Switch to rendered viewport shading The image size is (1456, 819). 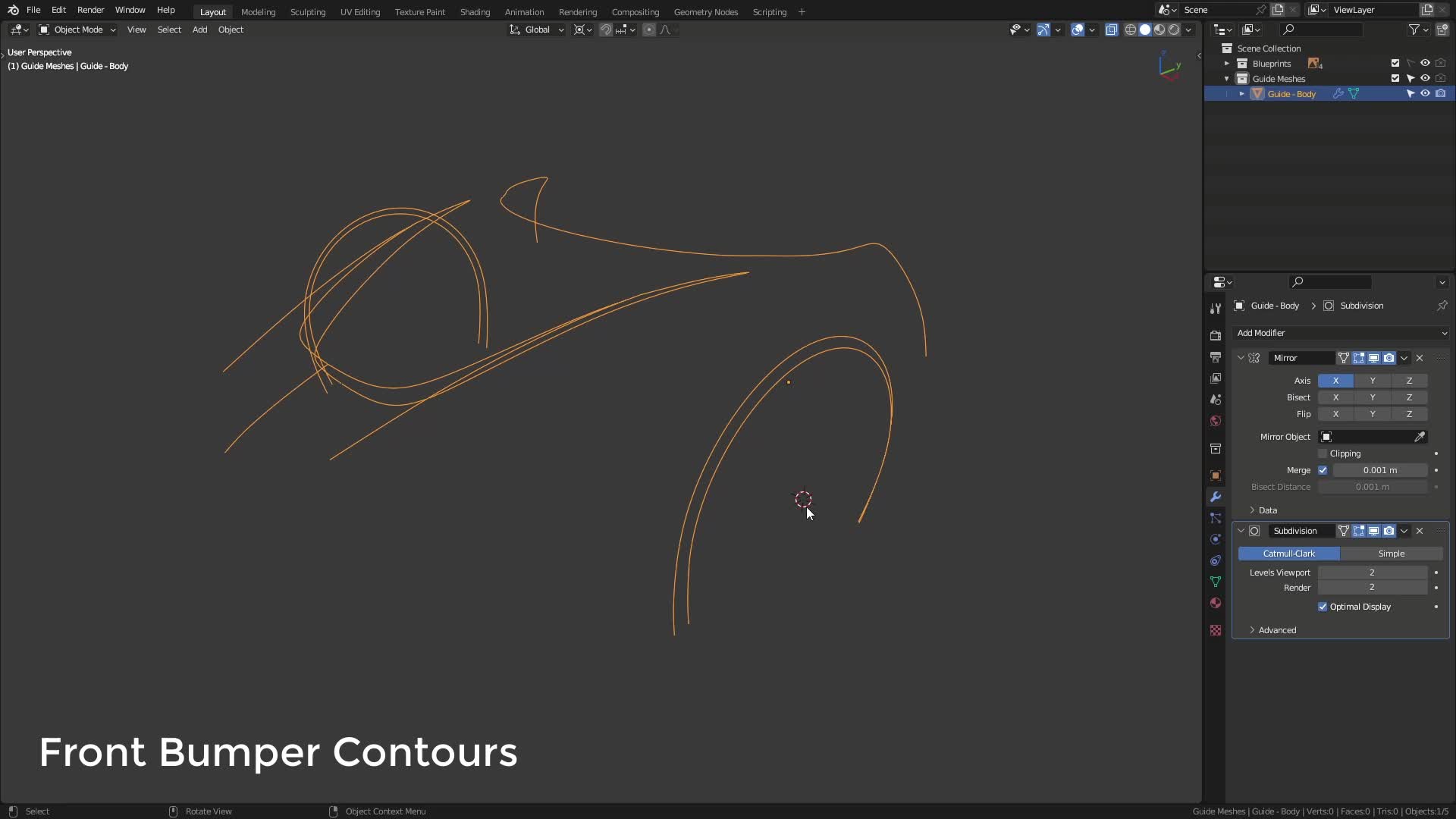point(1174,30)
